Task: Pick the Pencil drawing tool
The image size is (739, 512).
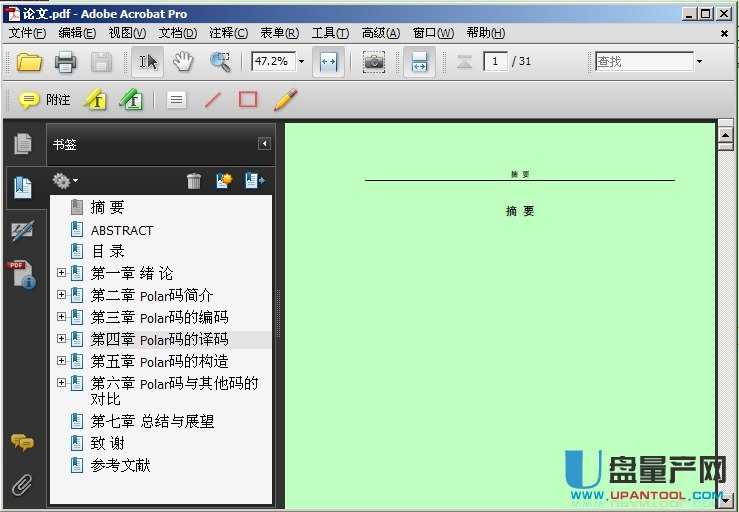Action: (285, 100)
